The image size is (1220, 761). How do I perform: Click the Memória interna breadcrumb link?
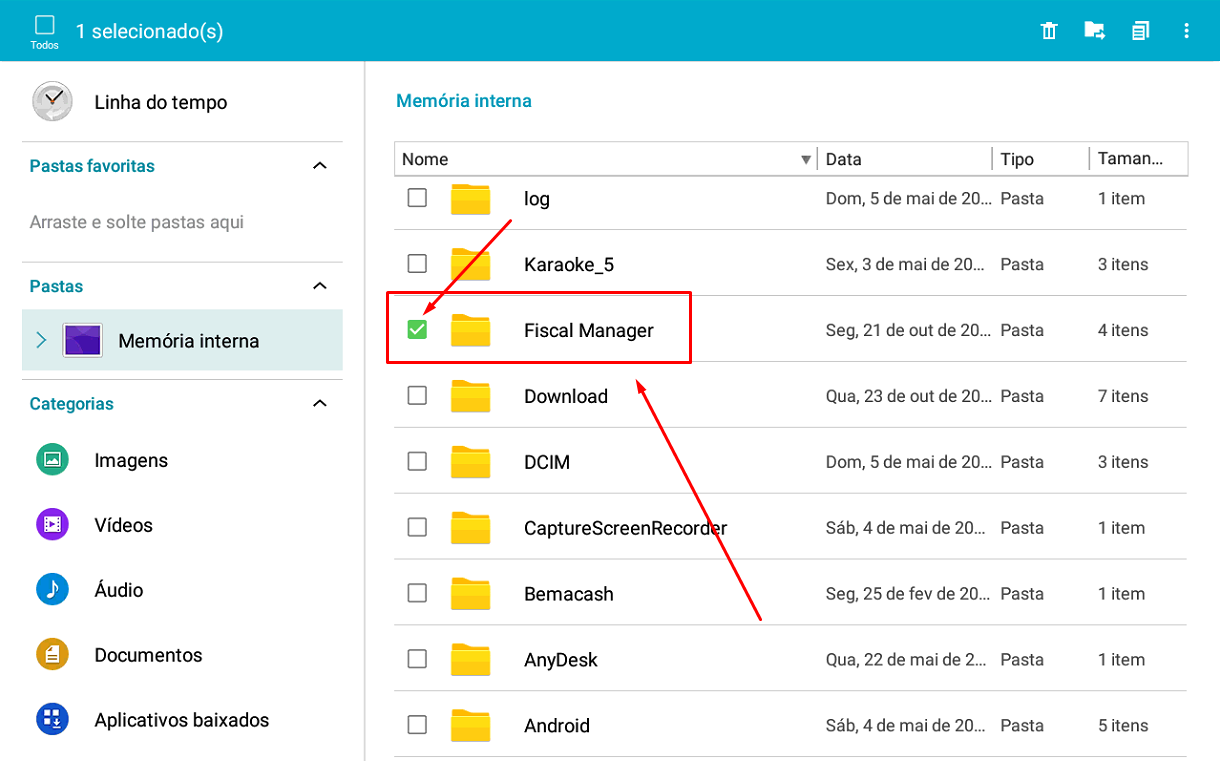point(464,101)
